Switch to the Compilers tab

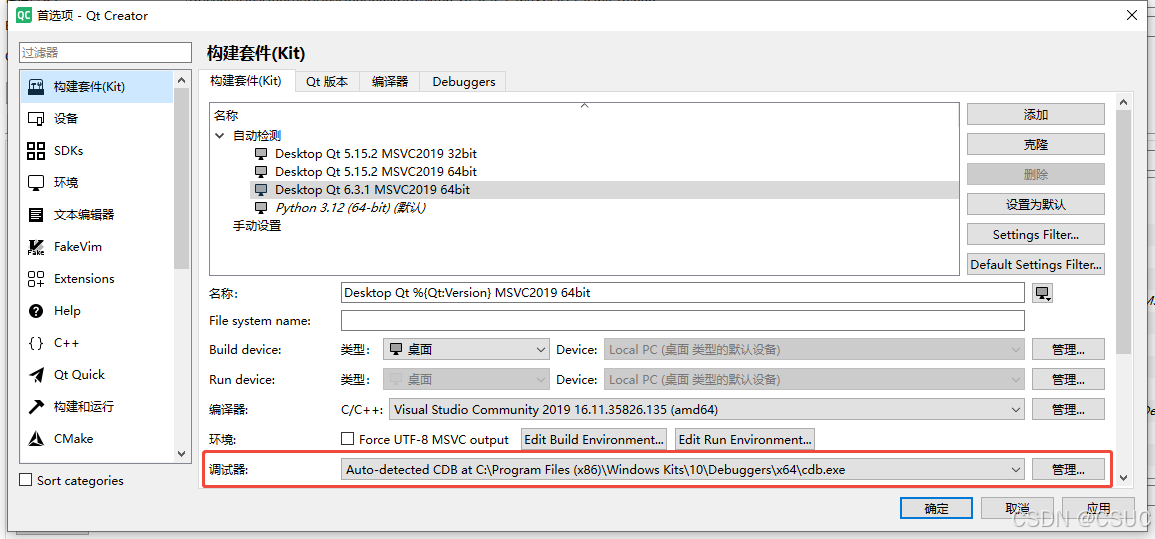[390, 82]
